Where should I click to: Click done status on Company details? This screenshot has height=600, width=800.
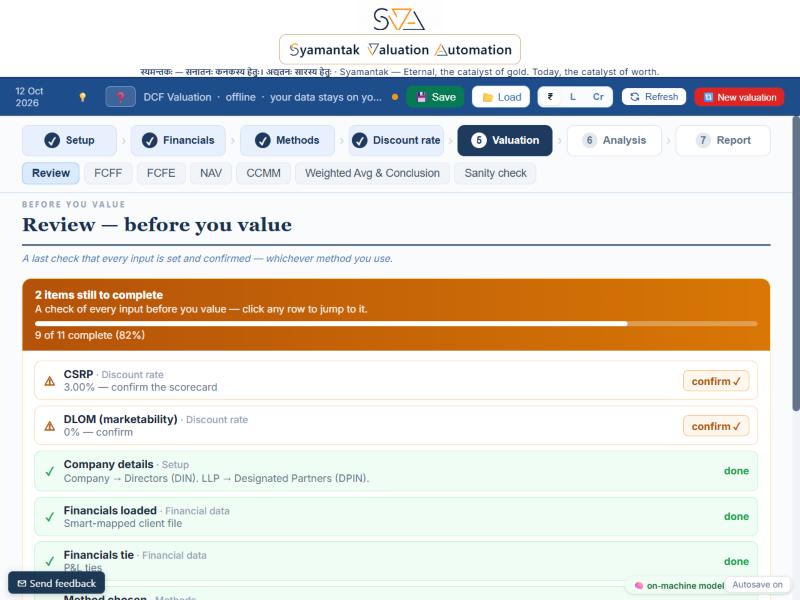(736, 471)
